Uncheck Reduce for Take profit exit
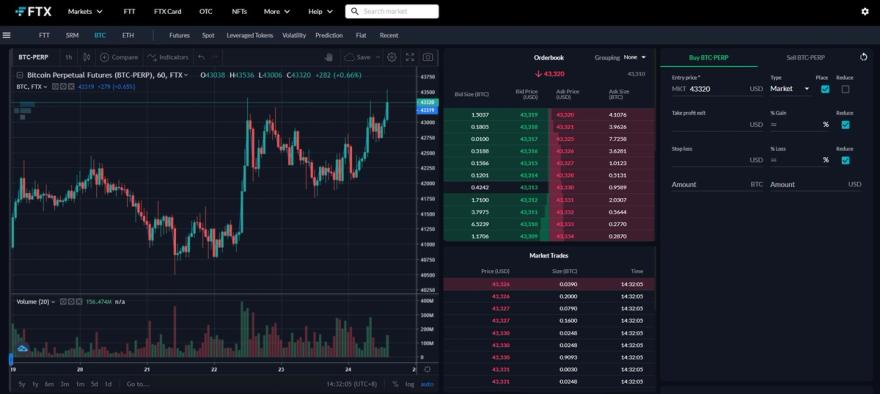 point(845,125)
